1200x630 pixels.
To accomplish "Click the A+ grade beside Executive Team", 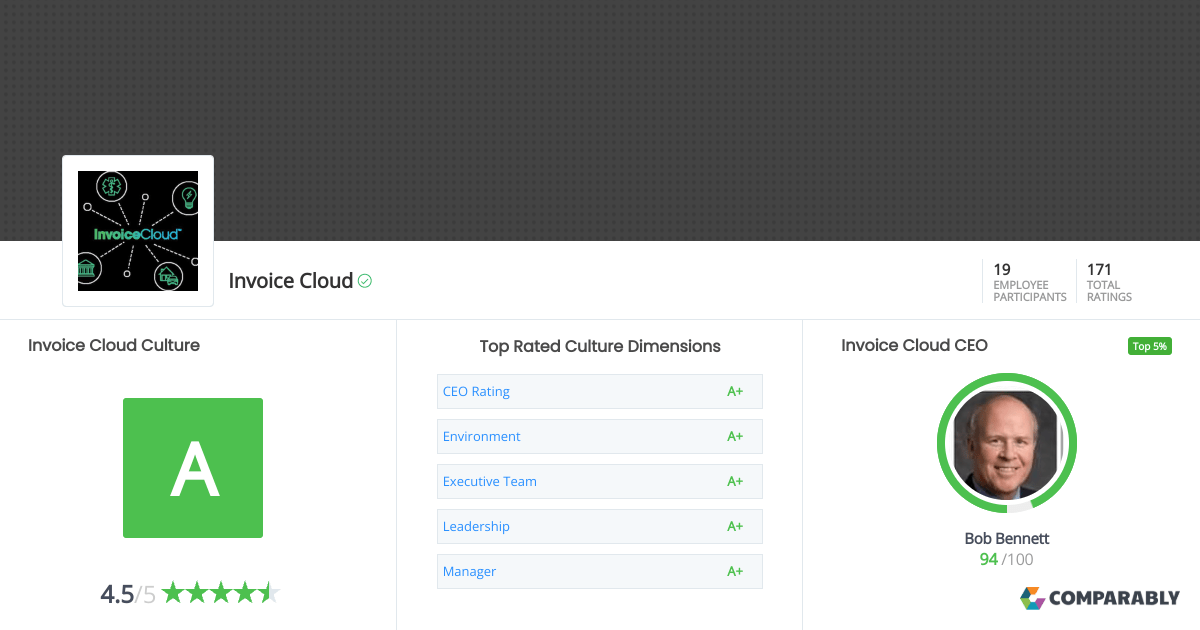I will [x=735, y=481].
